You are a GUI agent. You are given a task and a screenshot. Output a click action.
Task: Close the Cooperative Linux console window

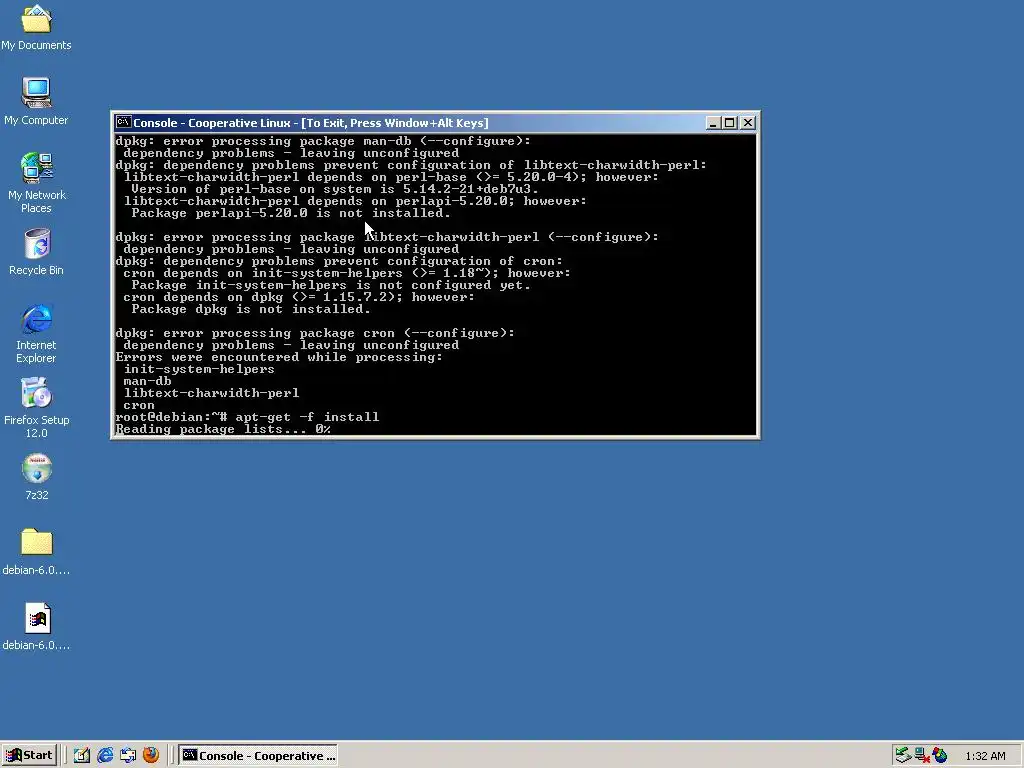tap(748, 123)
